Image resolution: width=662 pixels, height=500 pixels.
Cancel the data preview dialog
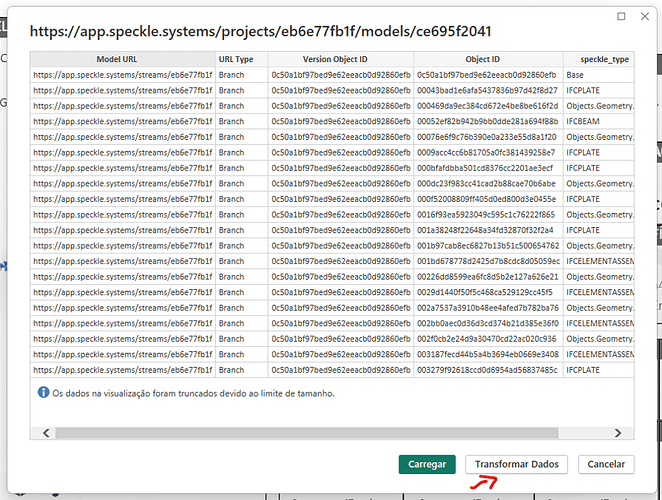point(606,464)
